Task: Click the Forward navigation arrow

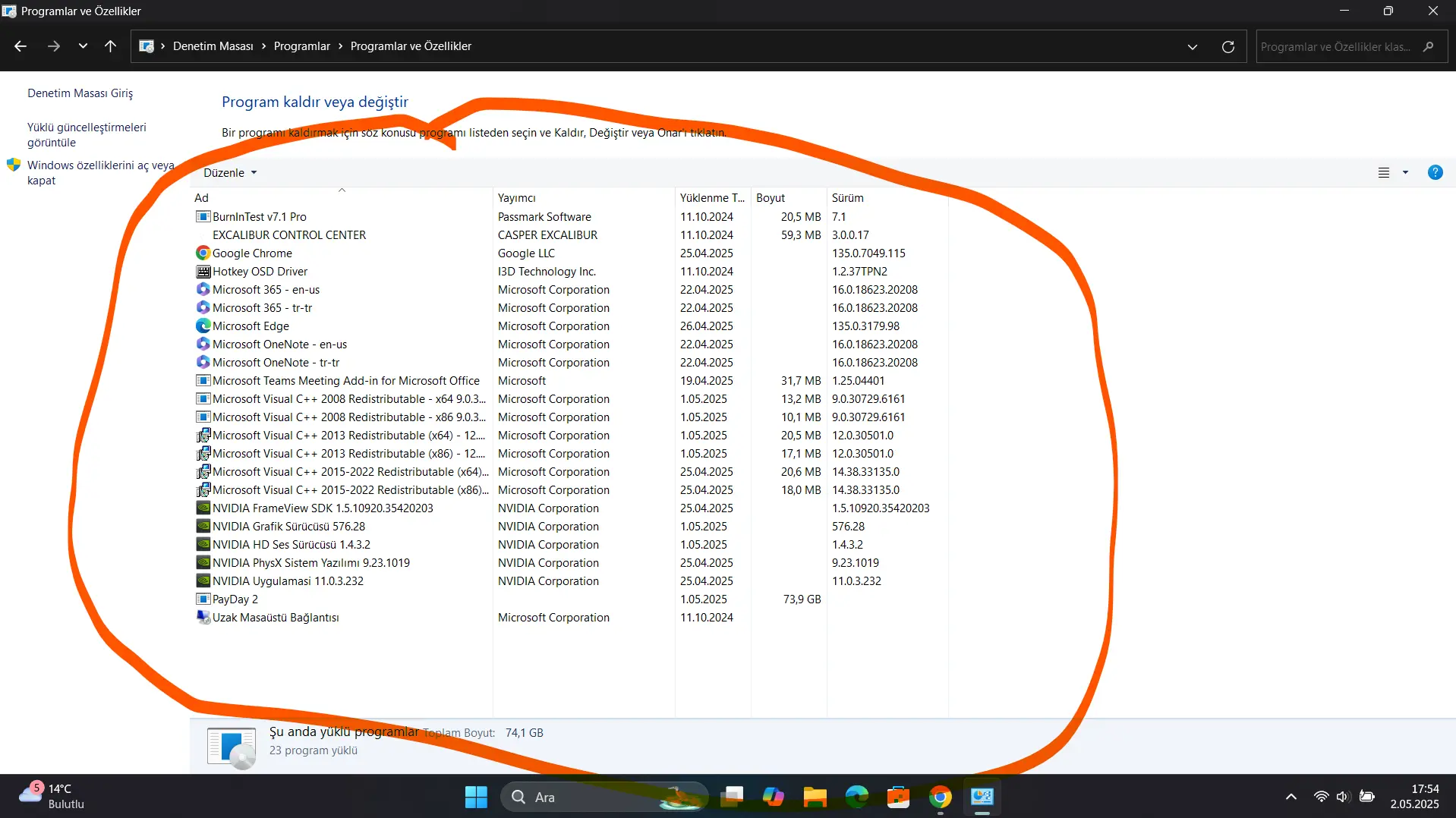Action: point(53,46)
